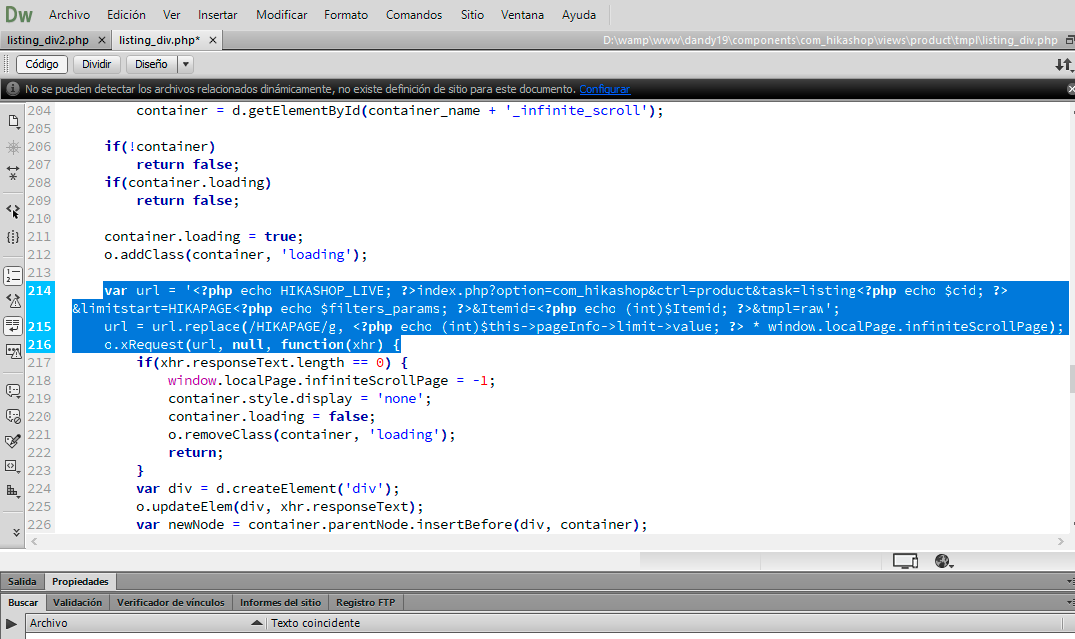The height and width of the screenshot is (639, 1075).
Task: Open the Formato menu
Action: 346,14
